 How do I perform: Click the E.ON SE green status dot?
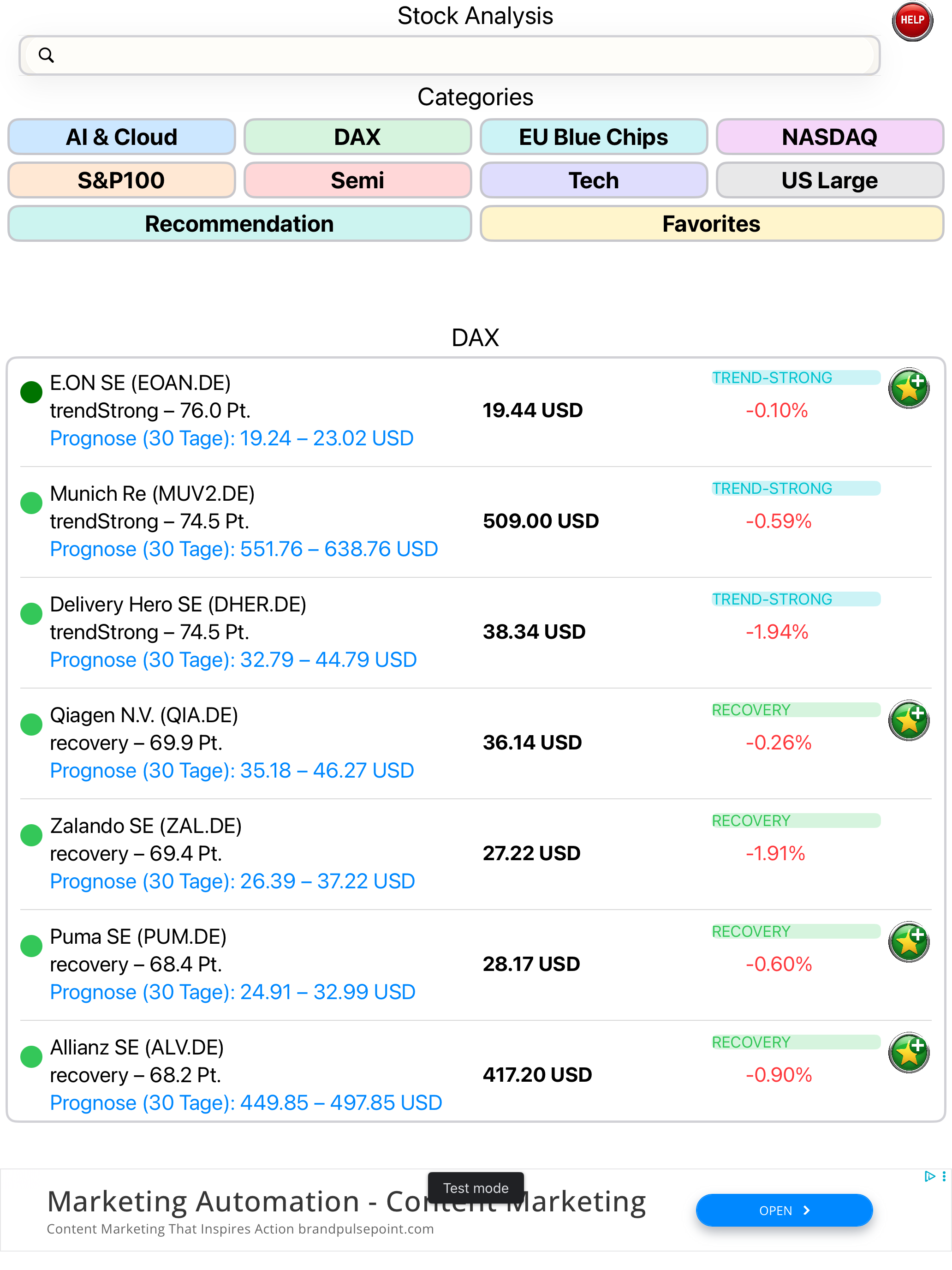click(31, 392)
